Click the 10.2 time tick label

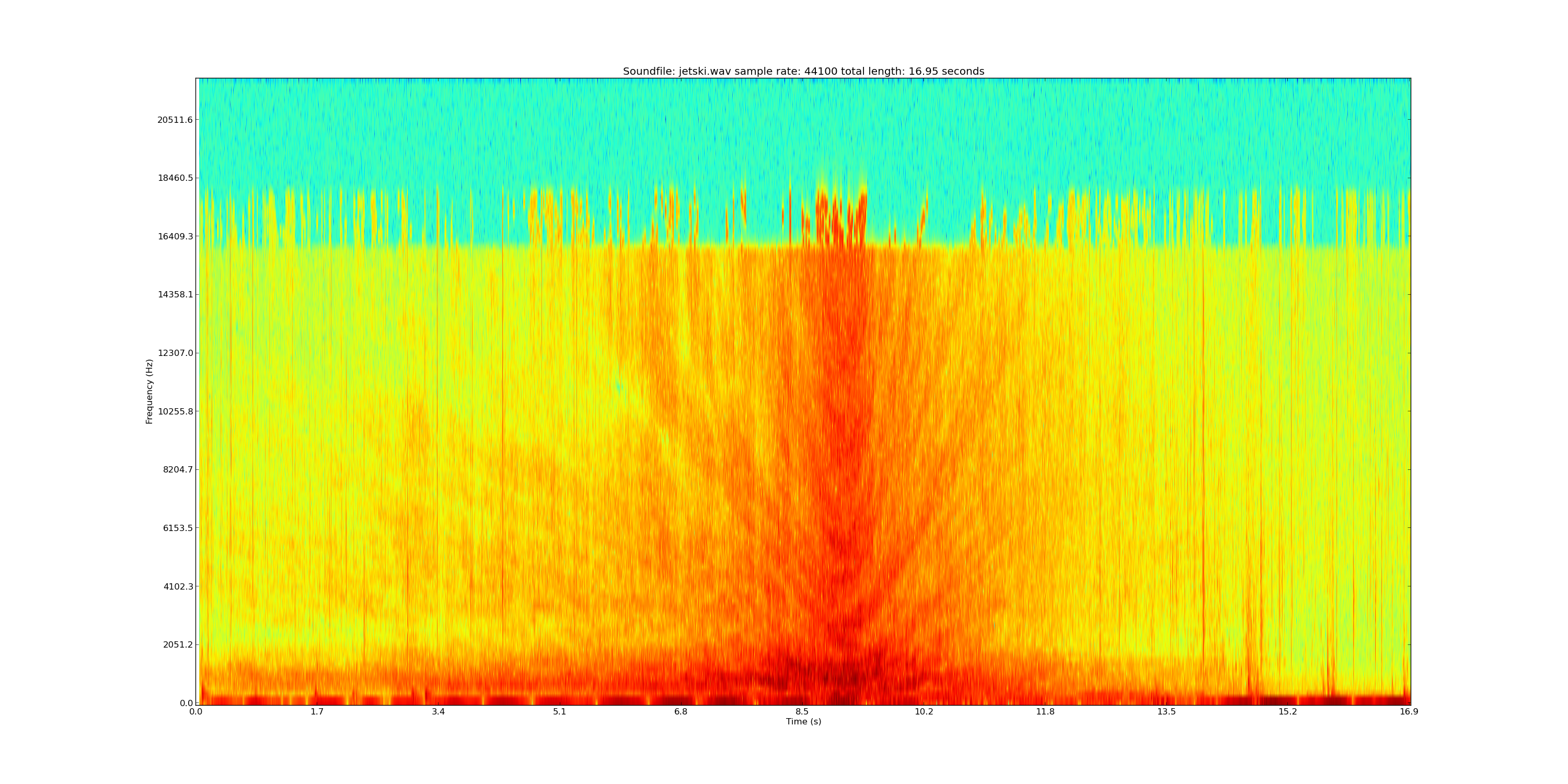[924, 711]
